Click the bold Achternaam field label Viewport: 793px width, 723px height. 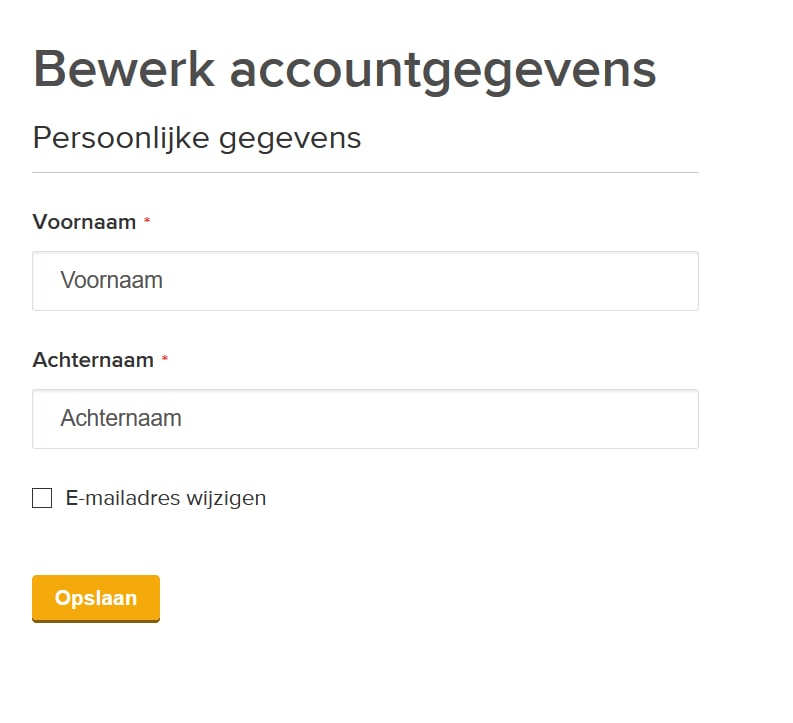[x=93, y=360]
